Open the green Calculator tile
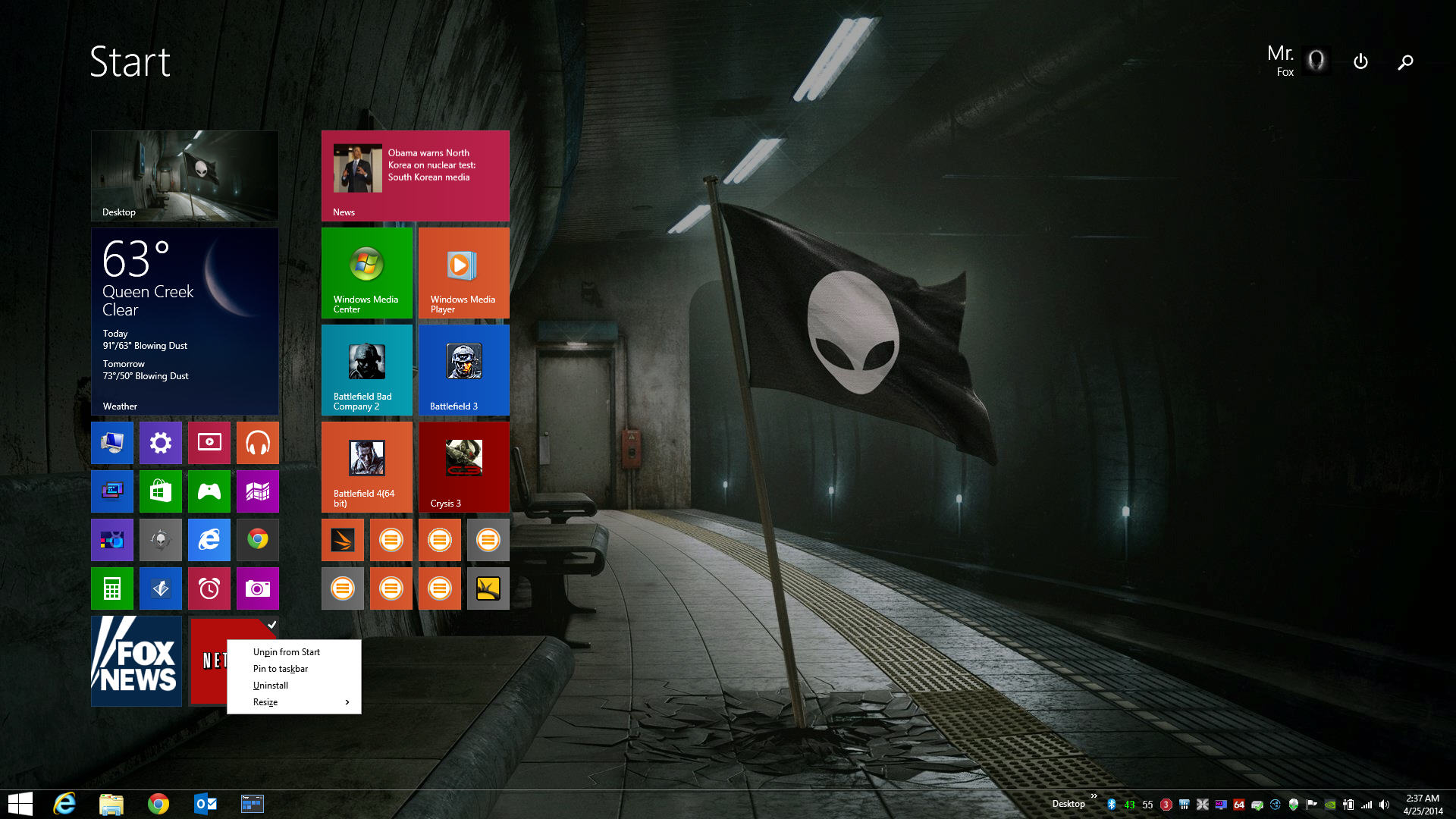The image size is (1456, 819). point(111,588)
